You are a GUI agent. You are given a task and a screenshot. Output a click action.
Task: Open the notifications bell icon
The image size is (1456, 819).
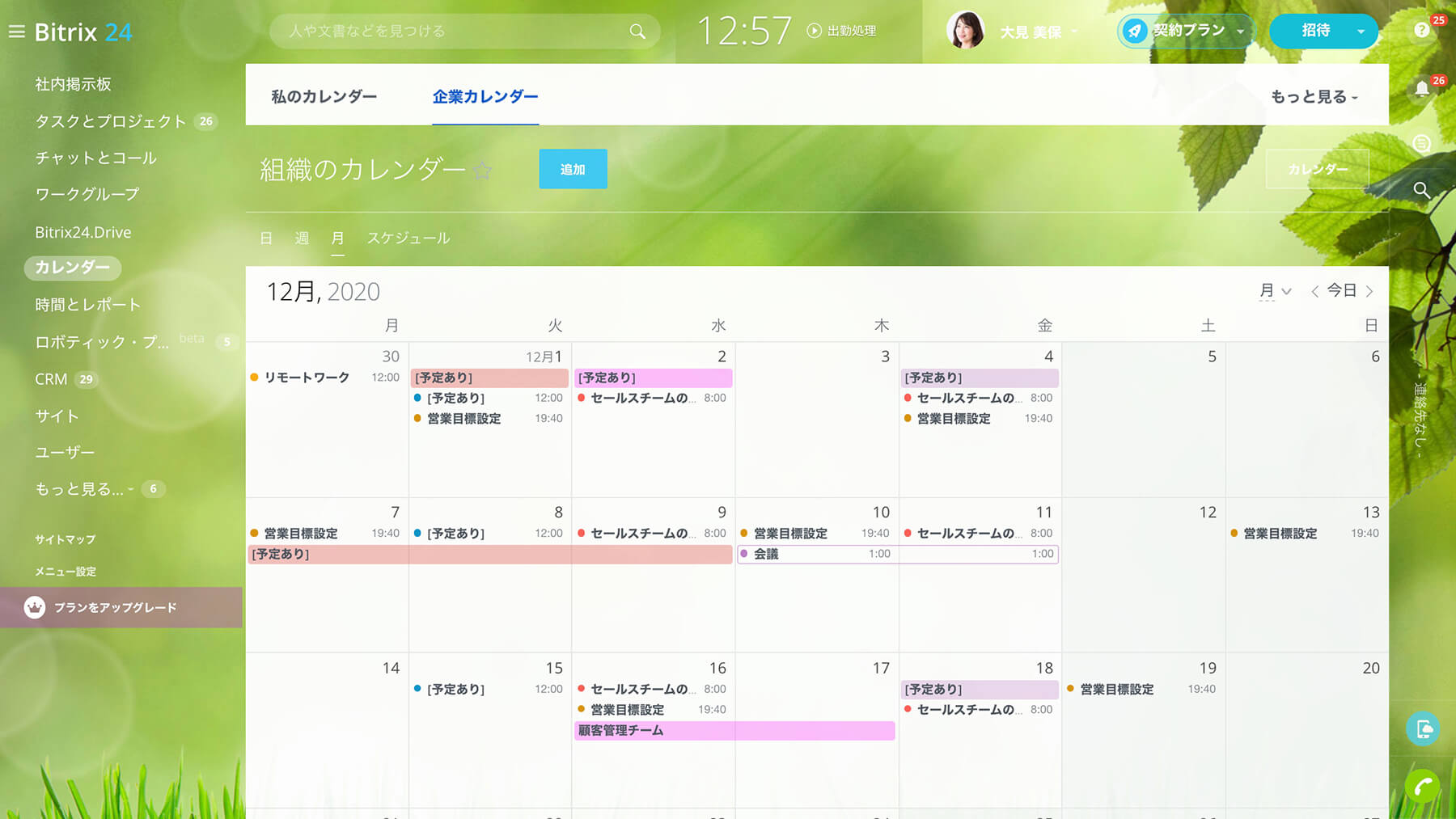coord(1421,89)
